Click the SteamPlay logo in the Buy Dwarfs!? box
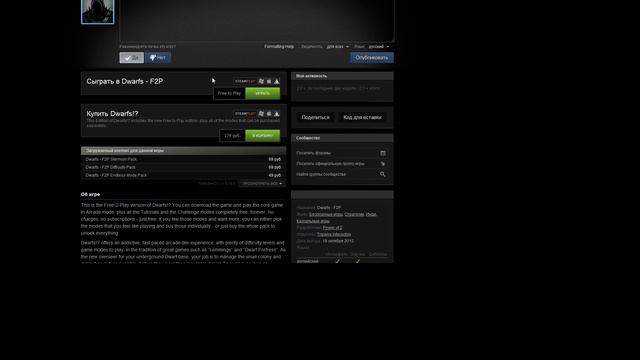Viewport: 640px width, 360px height. pos(245,113)
